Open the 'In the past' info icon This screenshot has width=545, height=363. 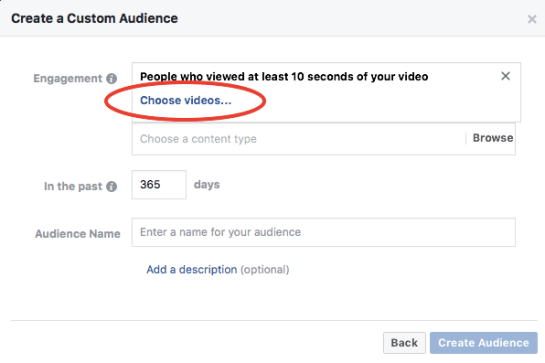(x=111, y=186)
